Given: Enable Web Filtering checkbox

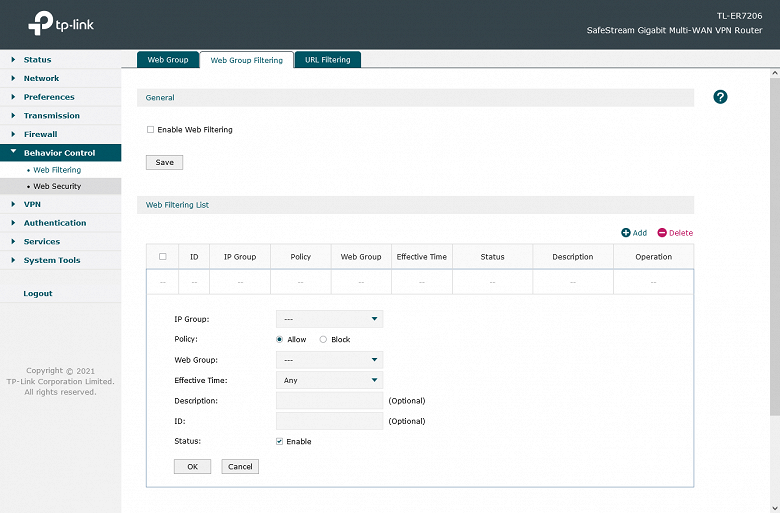Looking at the screenshot, I should pos(150,129).
